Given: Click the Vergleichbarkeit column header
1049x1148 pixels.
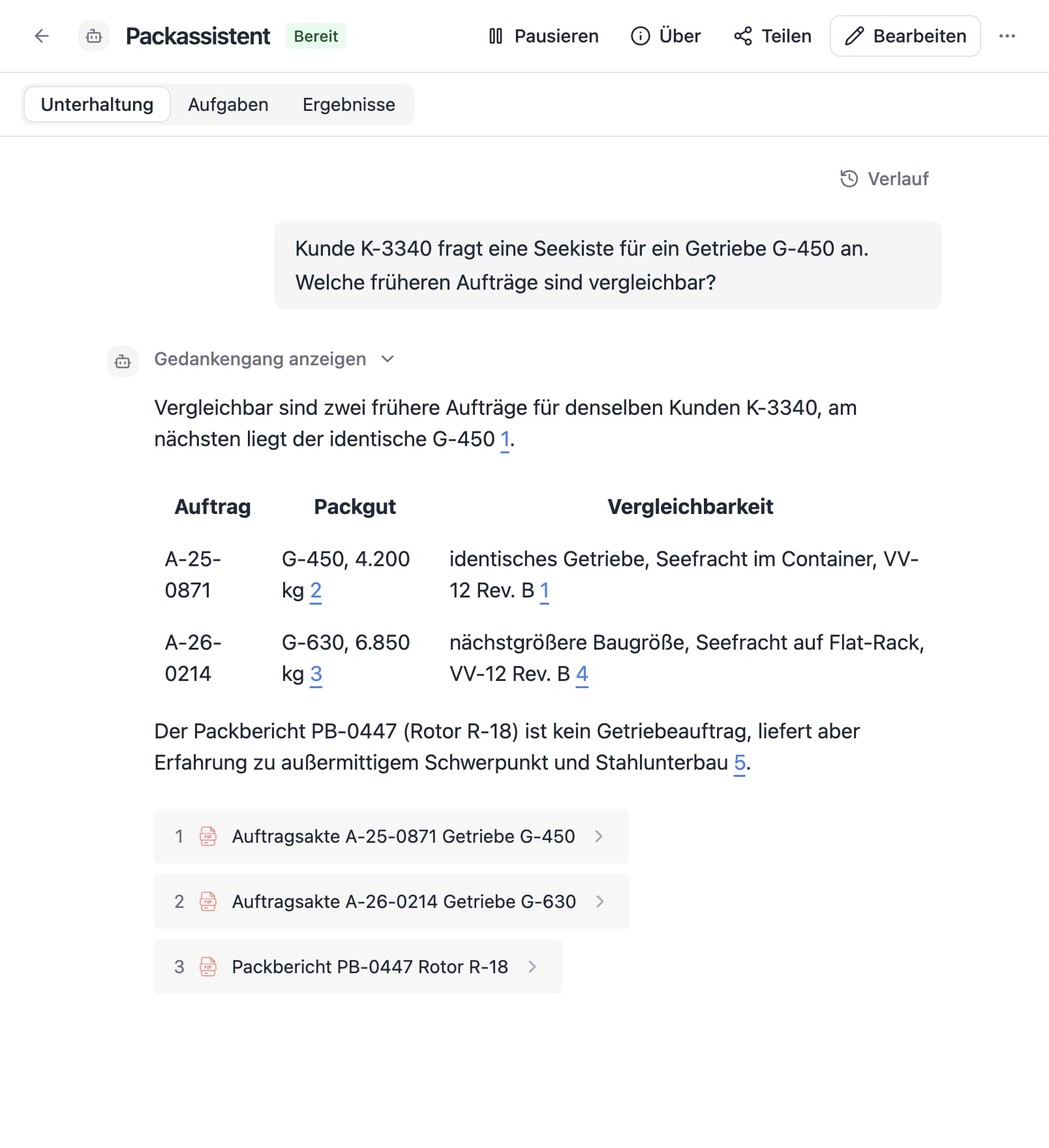Looking at the screenshot, I should tap(690, 507).
